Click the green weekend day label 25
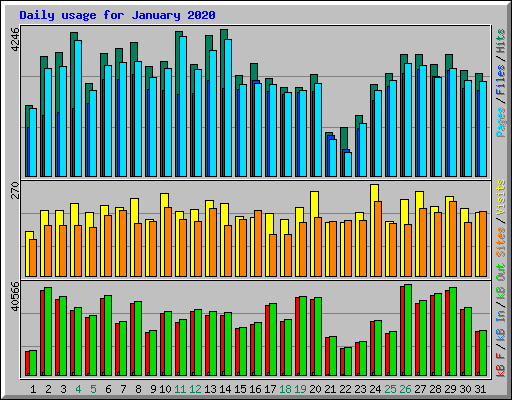The width and height of the screenshot is (512, 400). tap(390, 389)
